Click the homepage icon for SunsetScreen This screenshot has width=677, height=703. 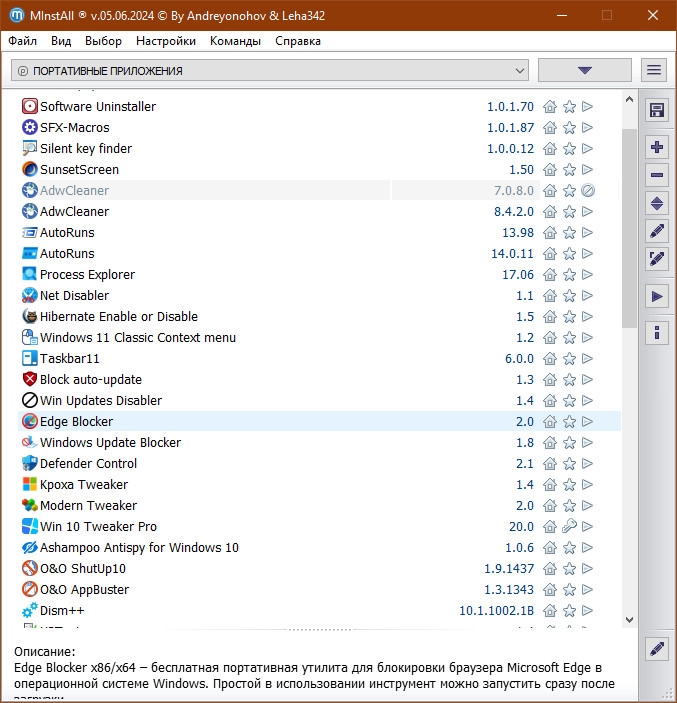click(x=550, y=169)
